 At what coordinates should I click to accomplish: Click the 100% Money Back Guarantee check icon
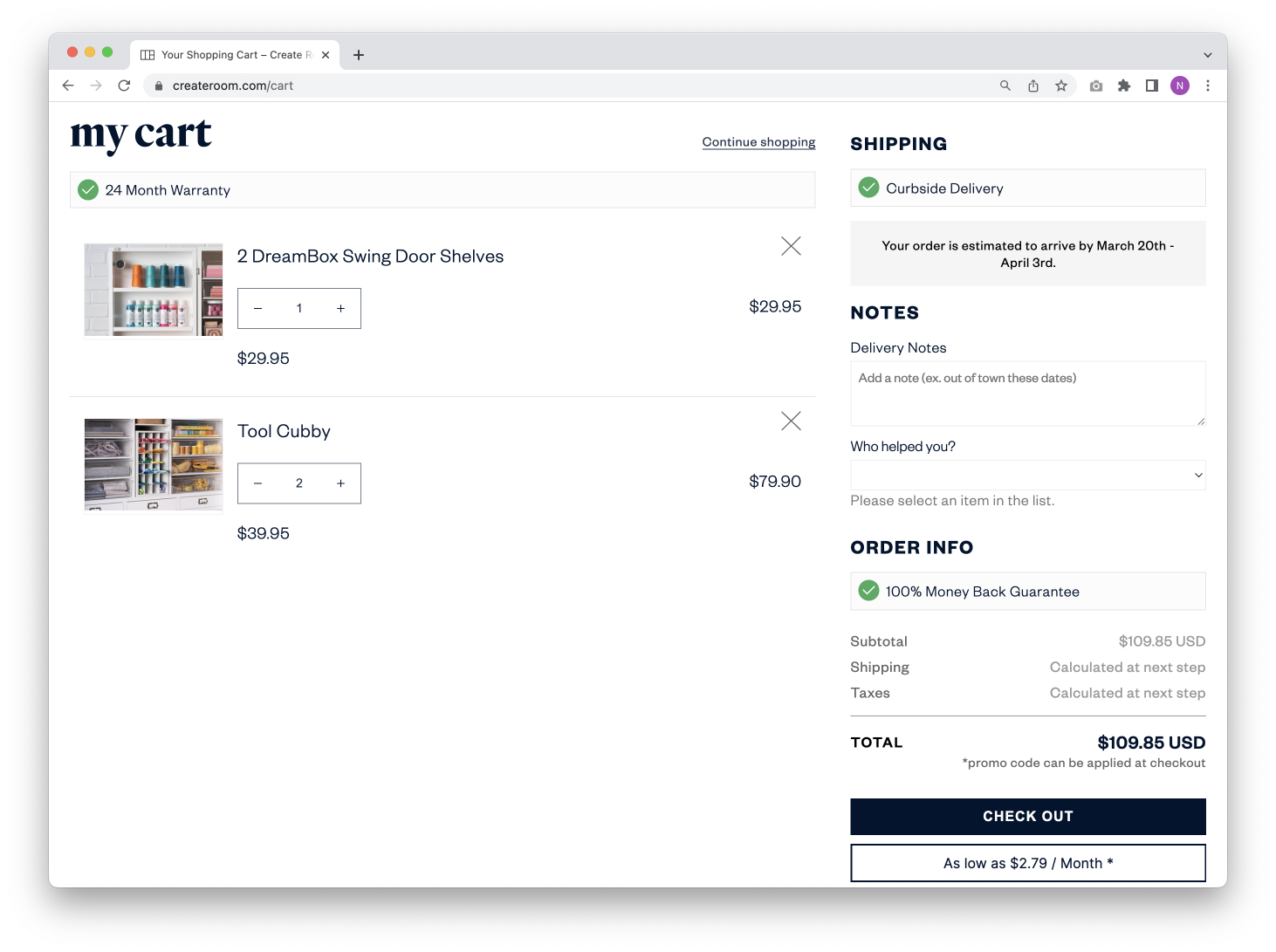click(868, 591)
